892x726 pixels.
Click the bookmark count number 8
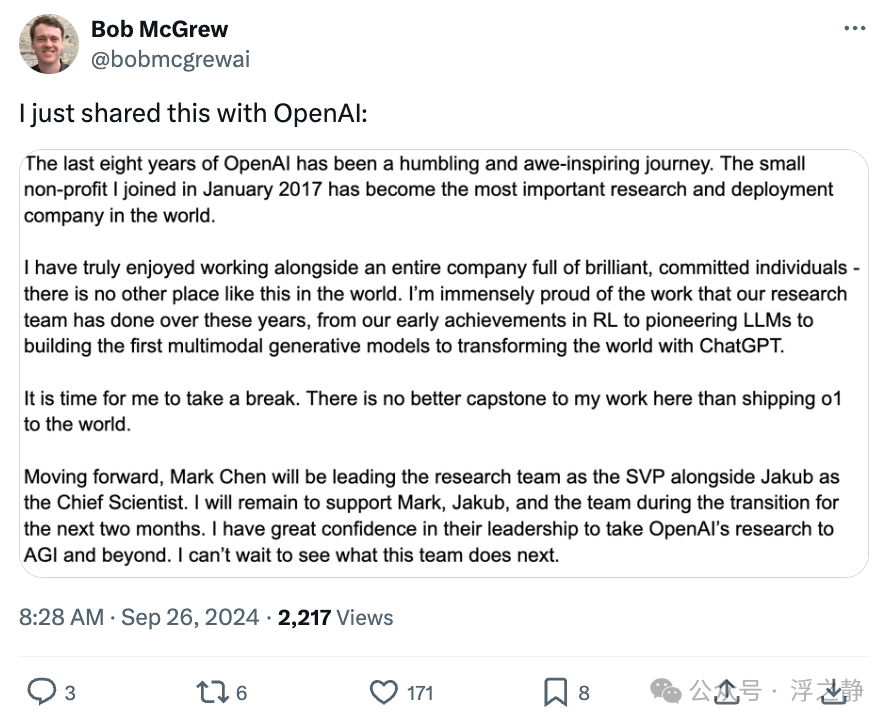point(584,692)
